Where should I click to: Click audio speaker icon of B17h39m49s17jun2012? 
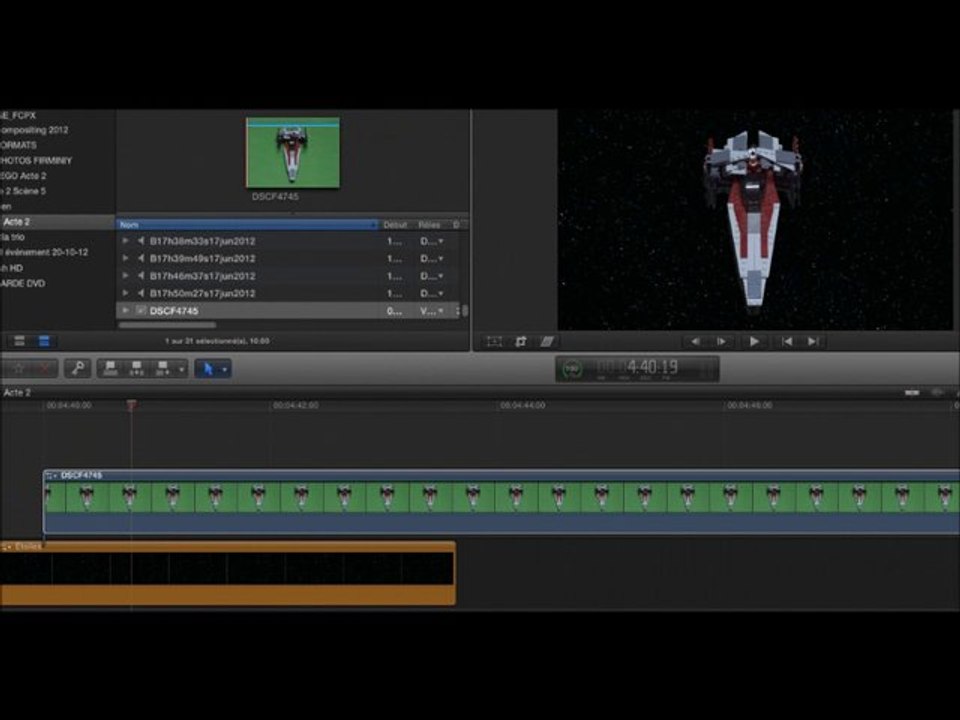tap(141, 258)
